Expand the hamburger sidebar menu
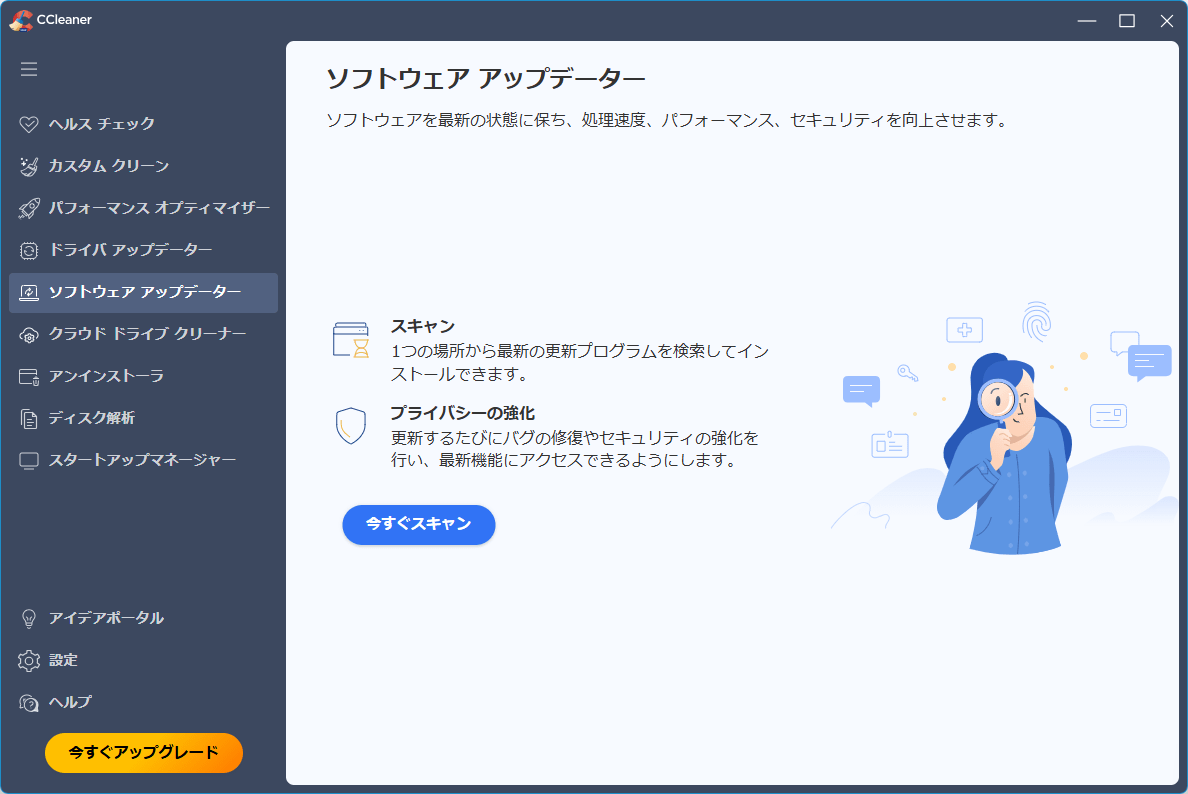Image resolution: width=1188 pixels, height=794 pixels. (x=29, y=69)
